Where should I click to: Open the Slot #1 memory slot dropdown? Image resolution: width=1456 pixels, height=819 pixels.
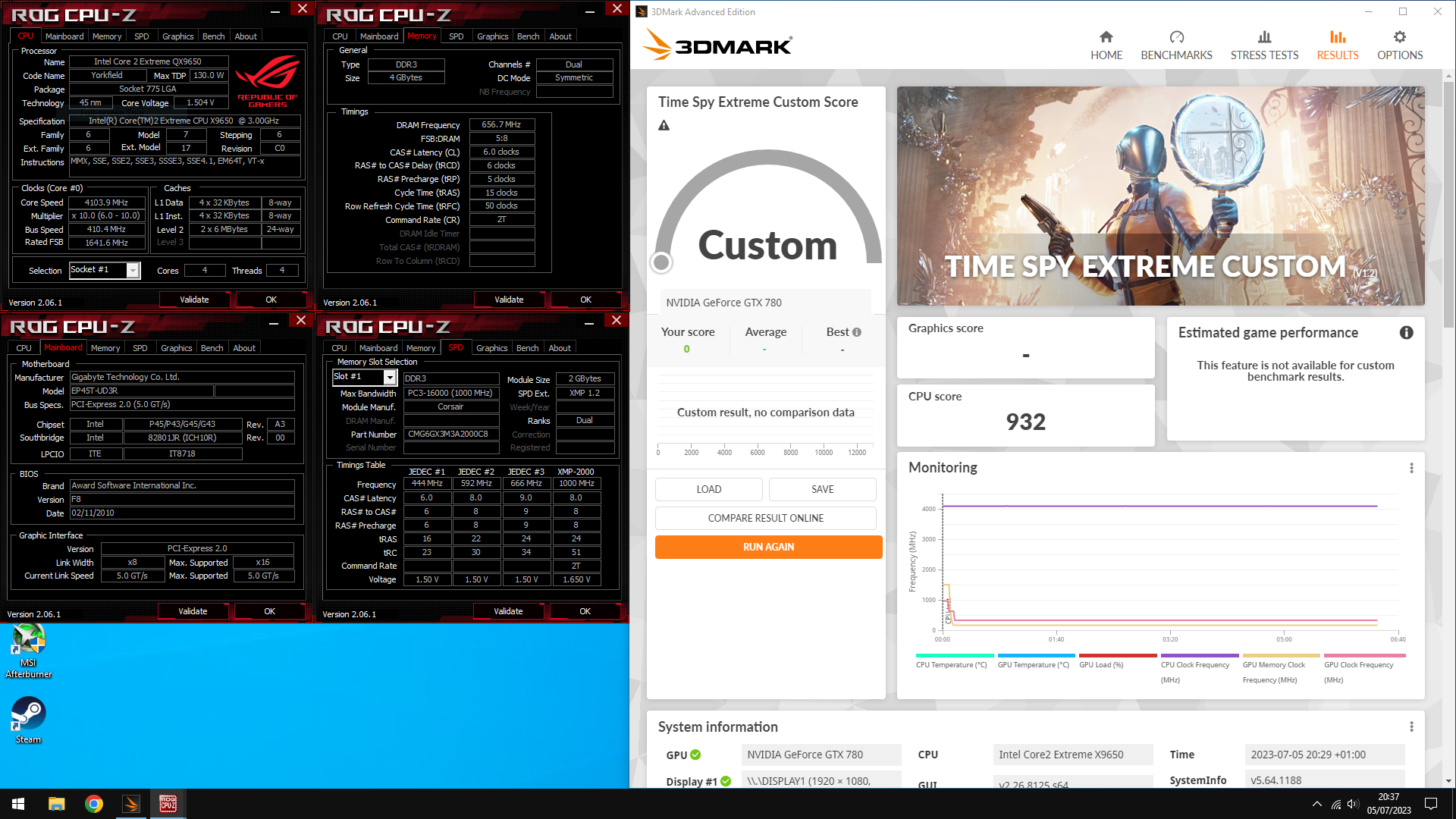pyautogui.click(x=390, y=377)
